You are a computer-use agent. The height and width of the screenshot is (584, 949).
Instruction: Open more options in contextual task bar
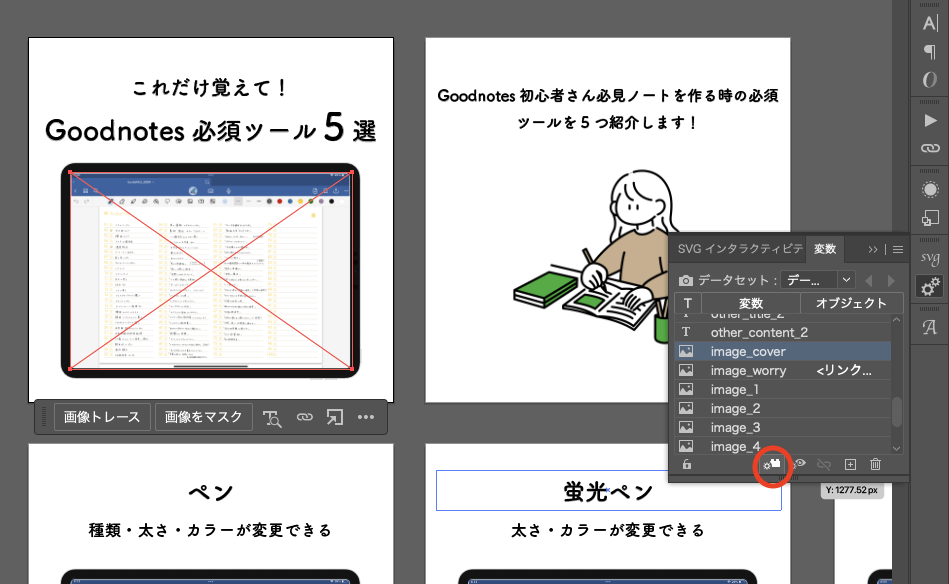(366, 417)
